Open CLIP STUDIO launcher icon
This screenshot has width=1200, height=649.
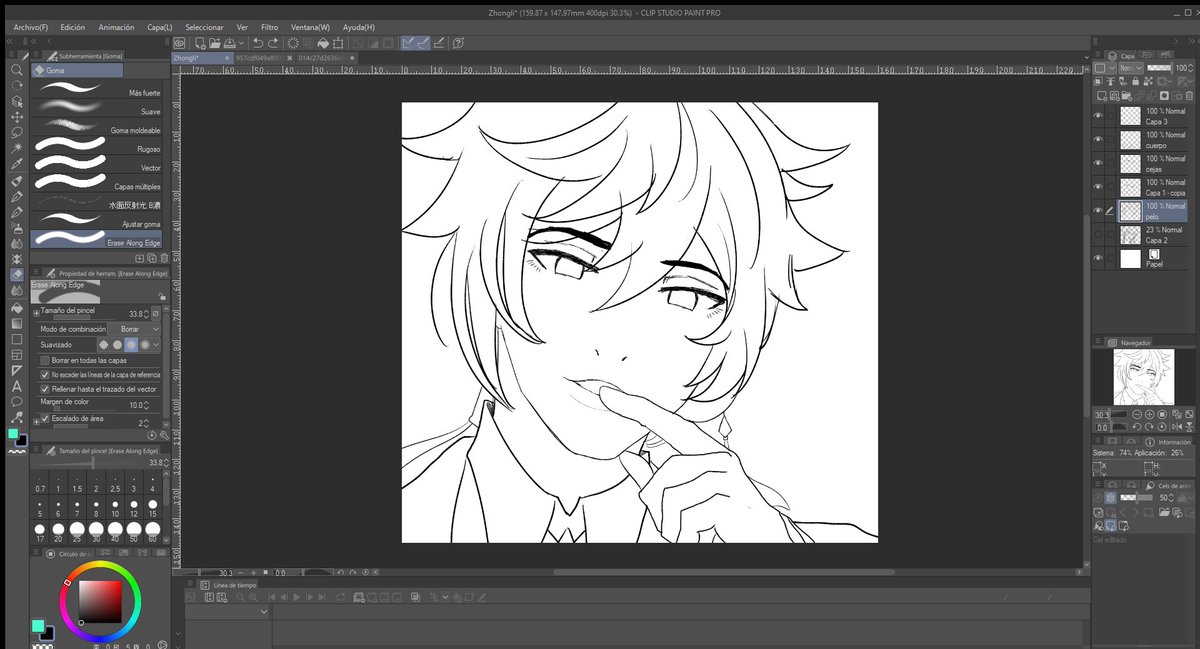(x=179, y=43)
